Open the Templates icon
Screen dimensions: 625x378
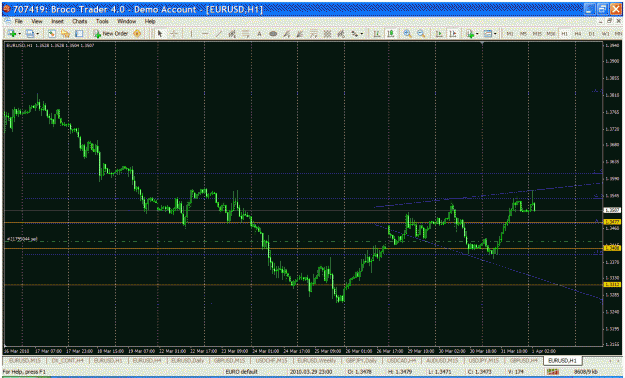coord(488,34)
